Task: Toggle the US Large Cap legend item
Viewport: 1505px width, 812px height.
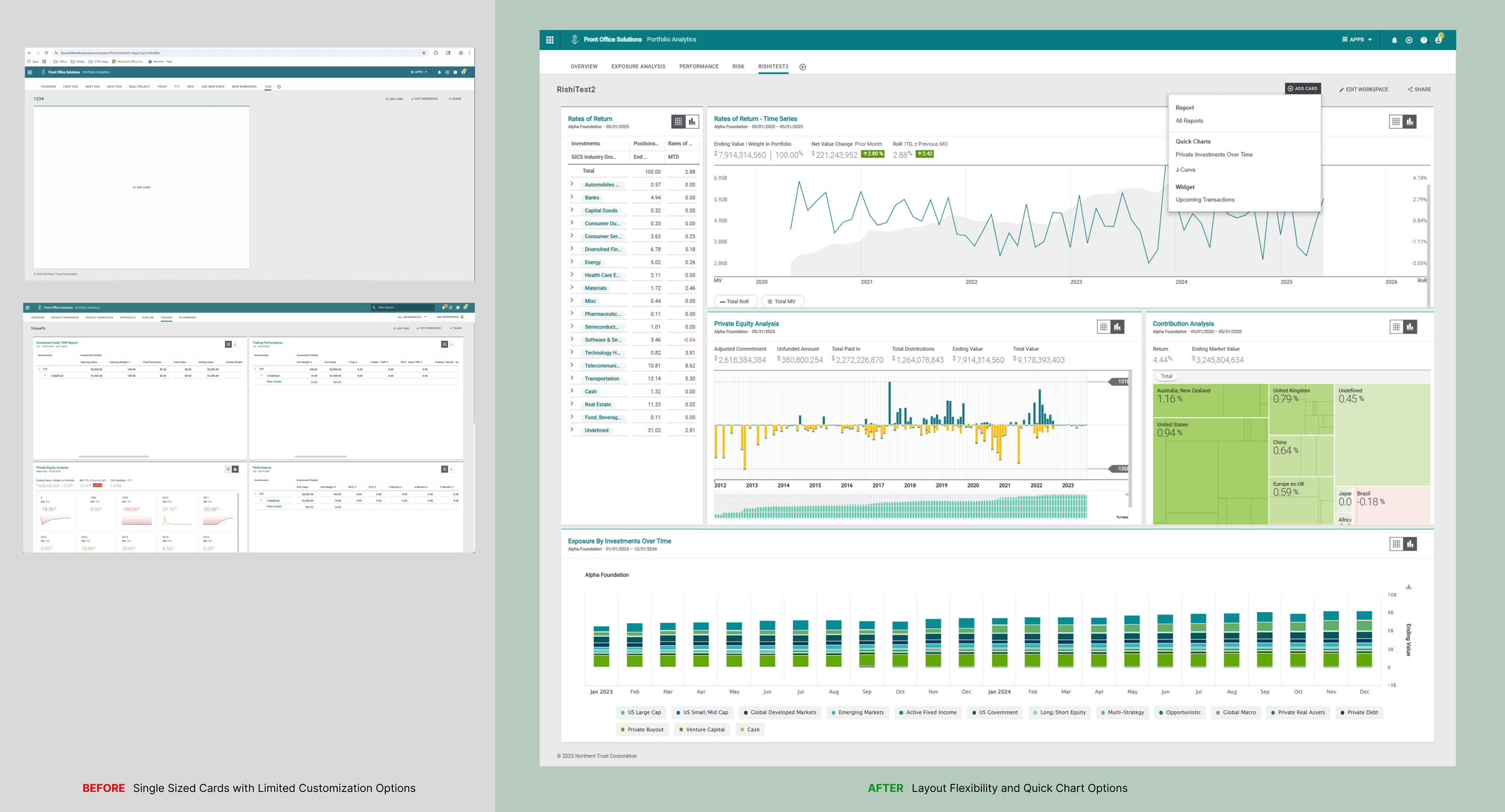Action: (x=641, y=713)
